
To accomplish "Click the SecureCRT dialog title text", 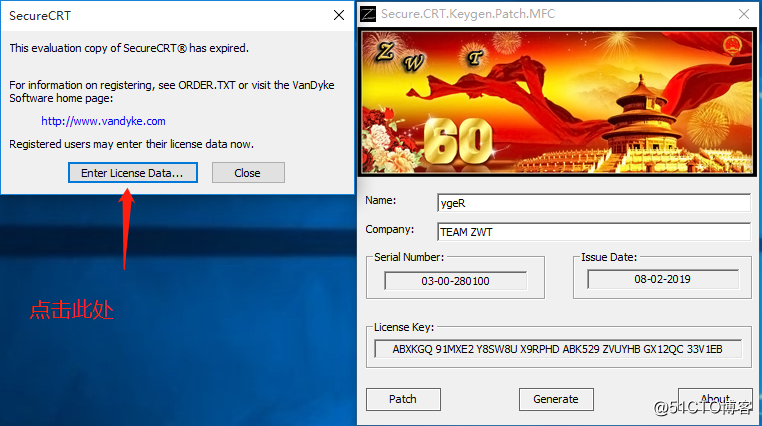I will [40, 16].
